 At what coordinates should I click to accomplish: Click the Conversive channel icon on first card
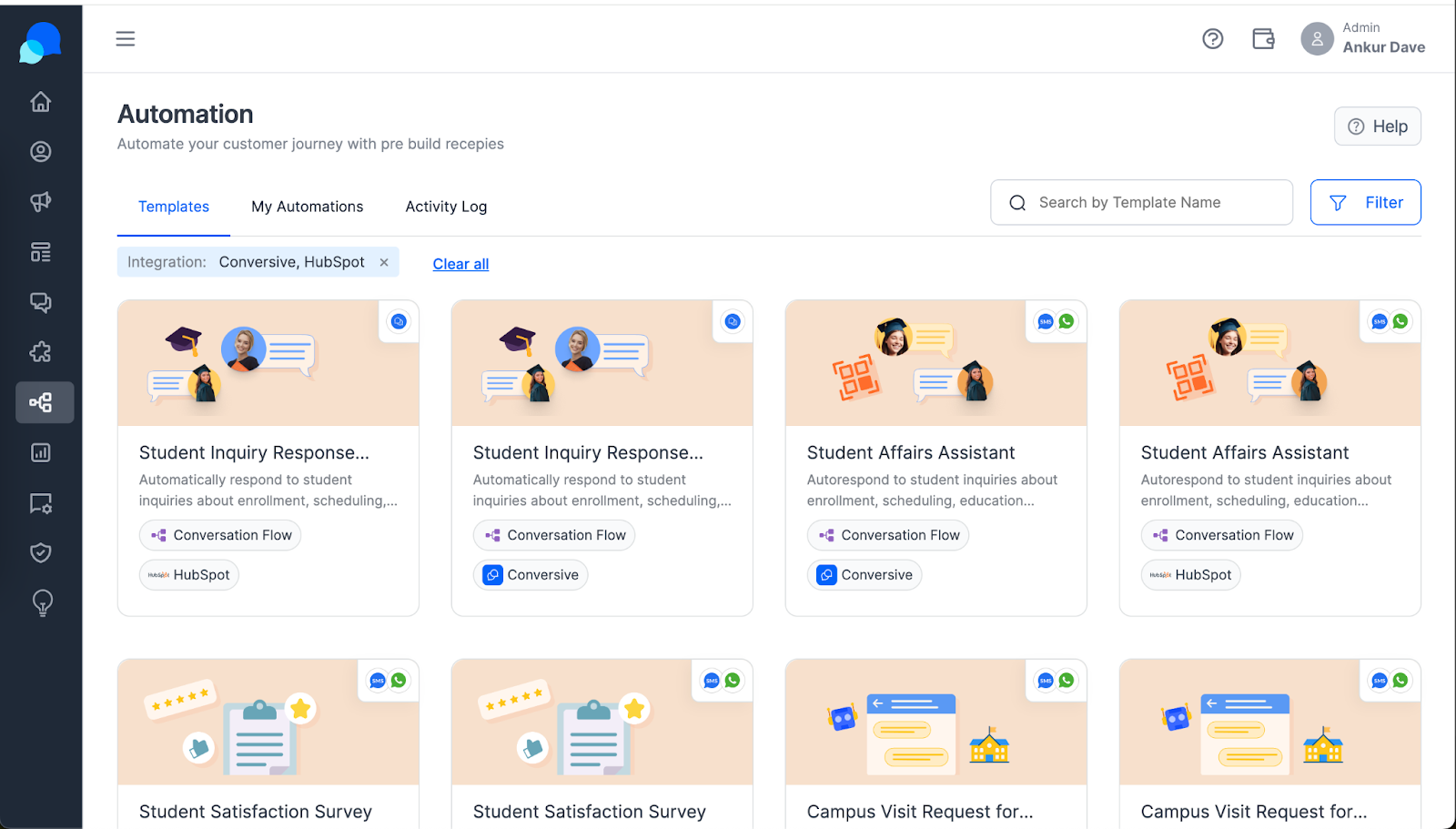tap(399, 321)
